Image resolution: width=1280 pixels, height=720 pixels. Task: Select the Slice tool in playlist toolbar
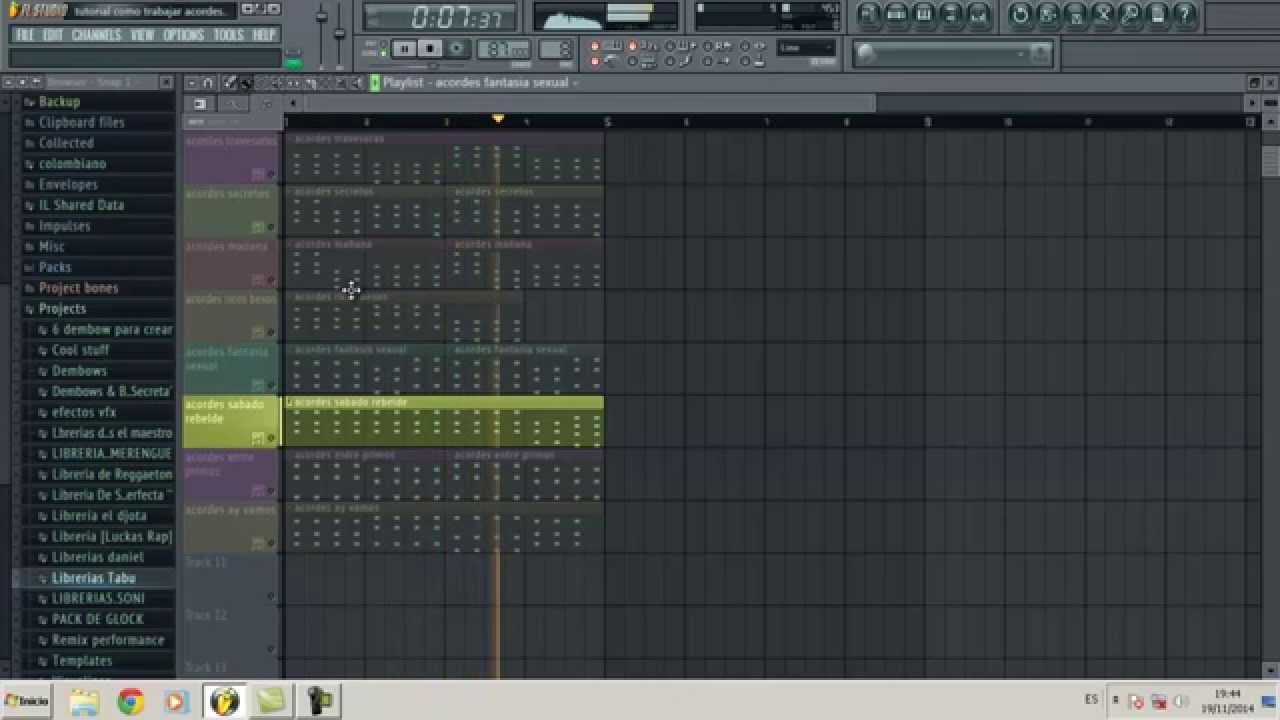point(310,83)
